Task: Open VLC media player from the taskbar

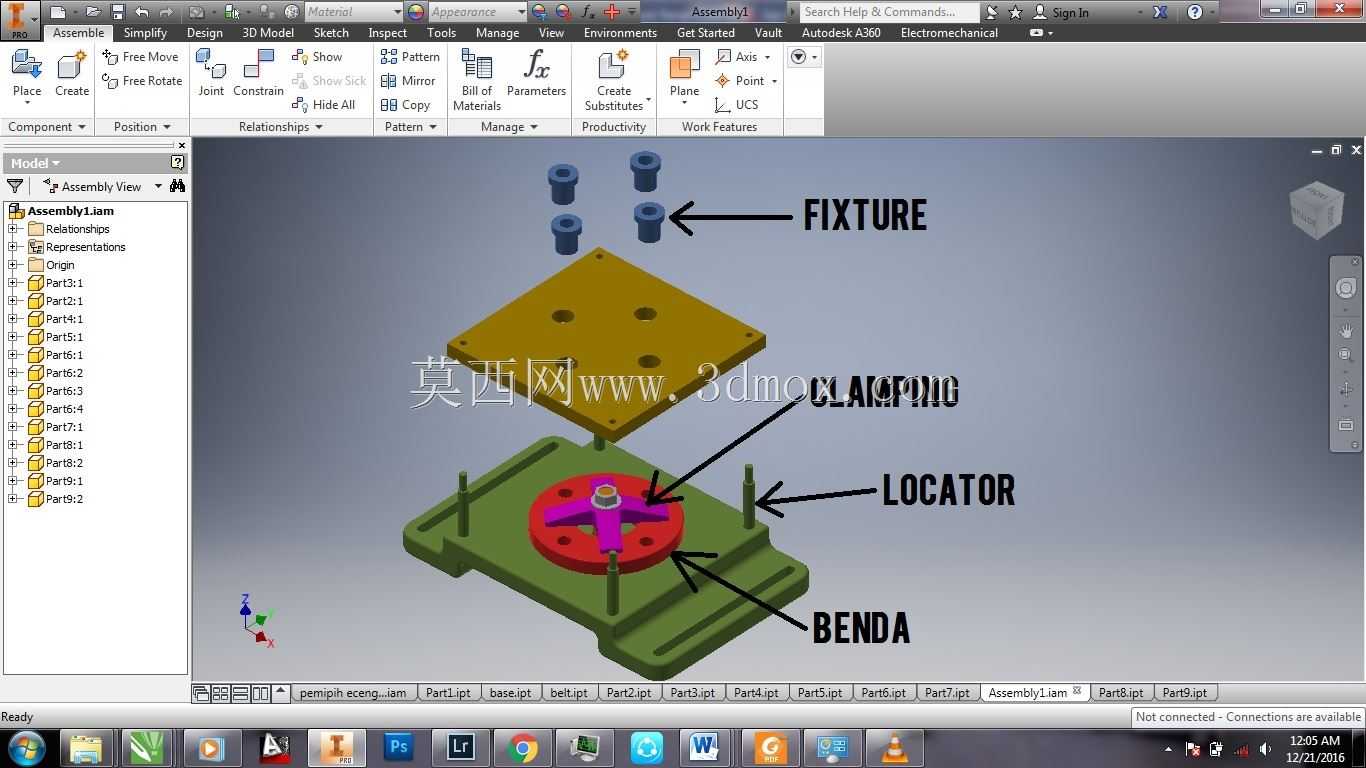Action: [894, 747]
